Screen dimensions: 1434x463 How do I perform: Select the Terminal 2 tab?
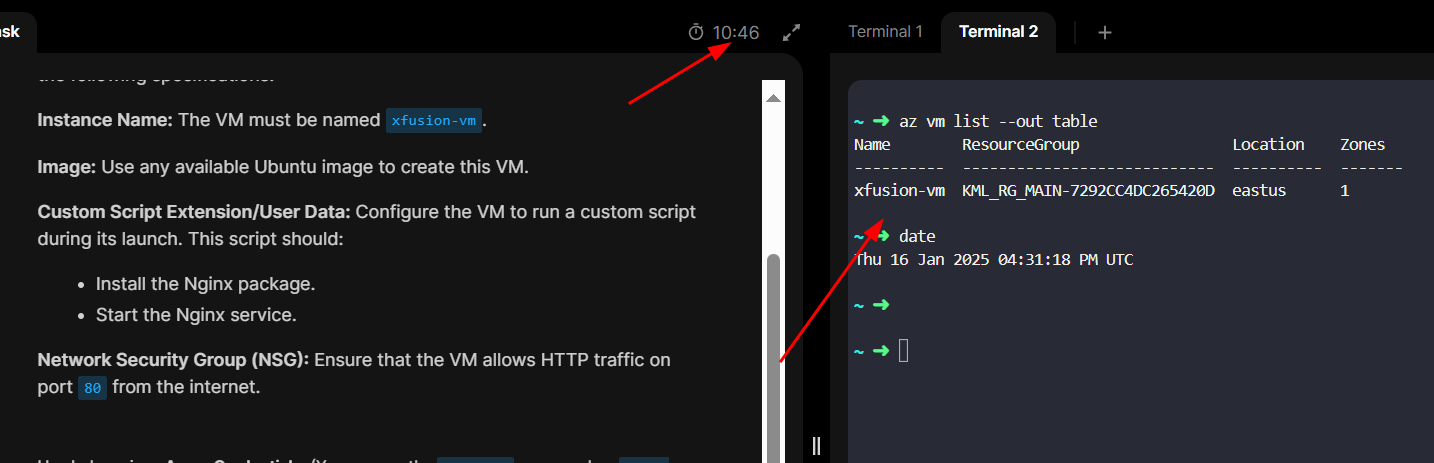(x=998, y=32)
